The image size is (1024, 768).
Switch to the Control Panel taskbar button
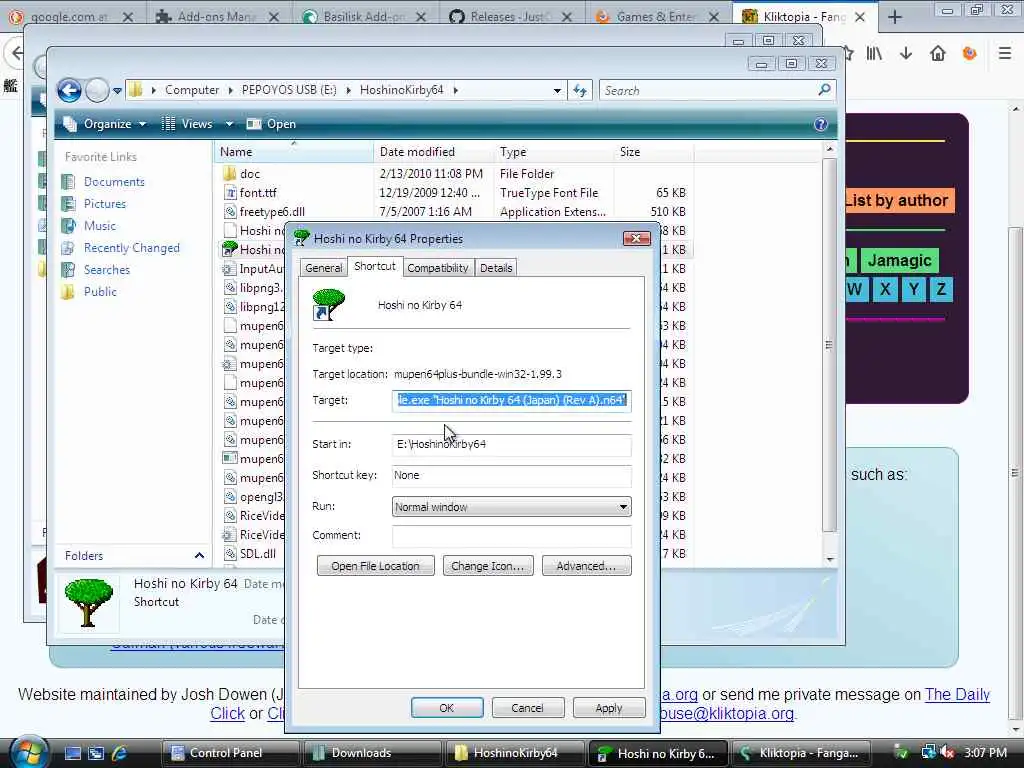[x=231, y=753]
